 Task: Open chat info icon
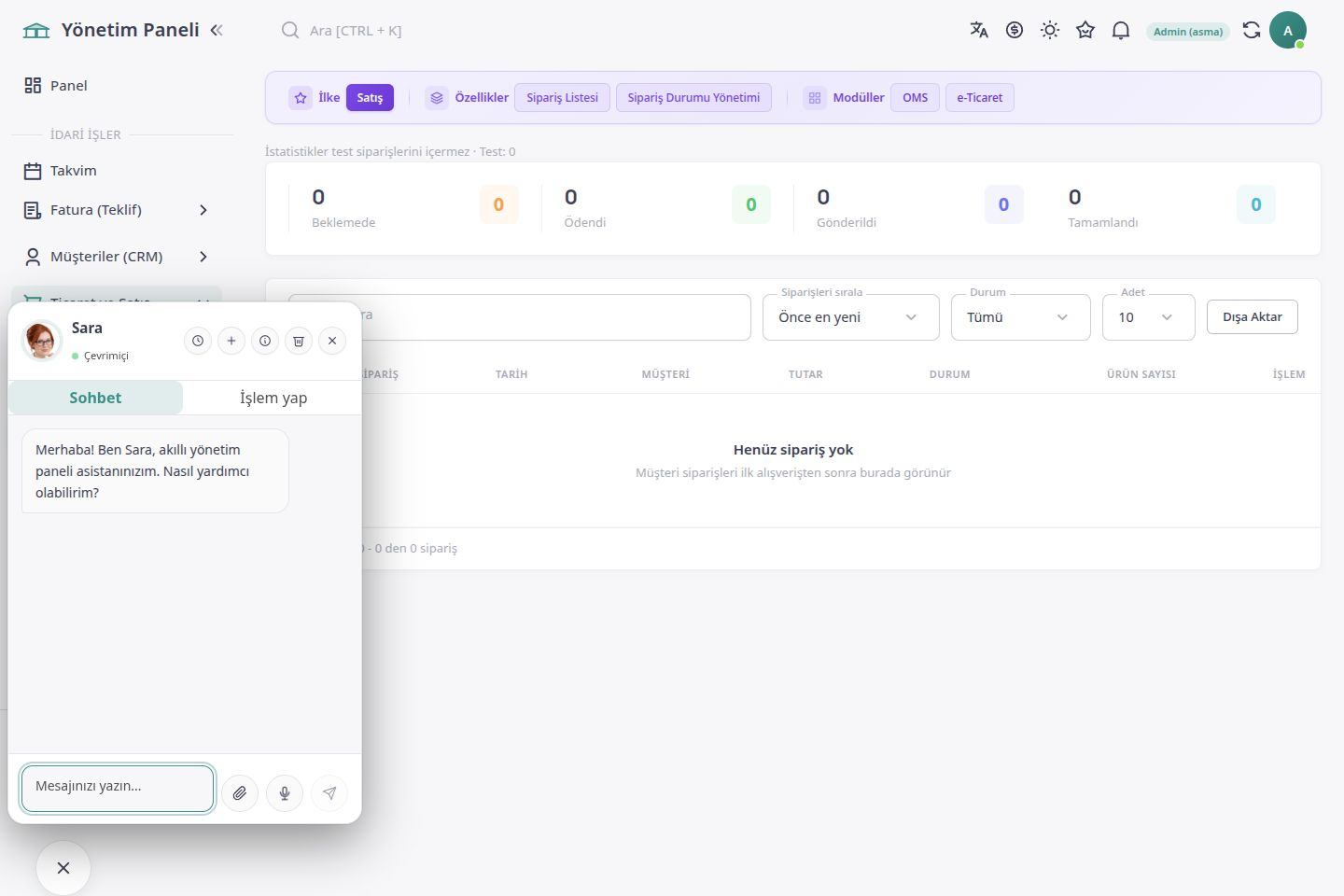click(265, 341)
